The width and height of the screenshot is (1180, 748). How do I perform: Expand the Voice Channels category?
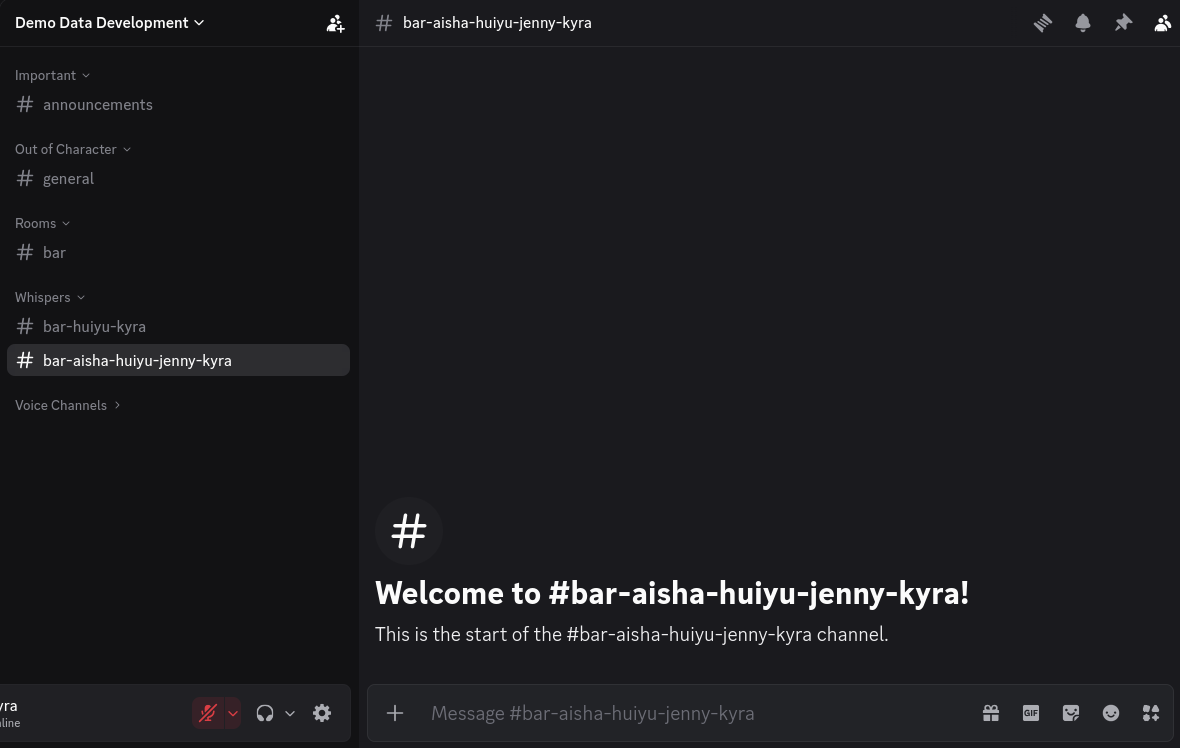[68, 405]
